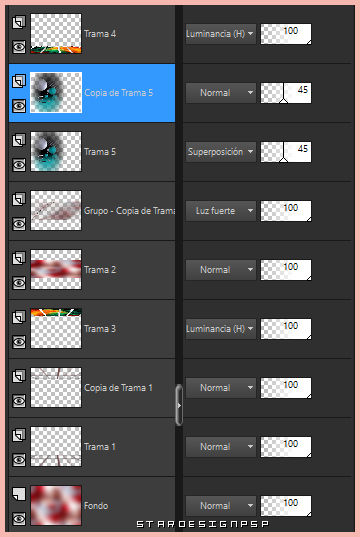Select the Trama 2 layer name
Image resolution: width=360 pixels, height=537 pixels.
pyautogui.click(x=100, y=270)
